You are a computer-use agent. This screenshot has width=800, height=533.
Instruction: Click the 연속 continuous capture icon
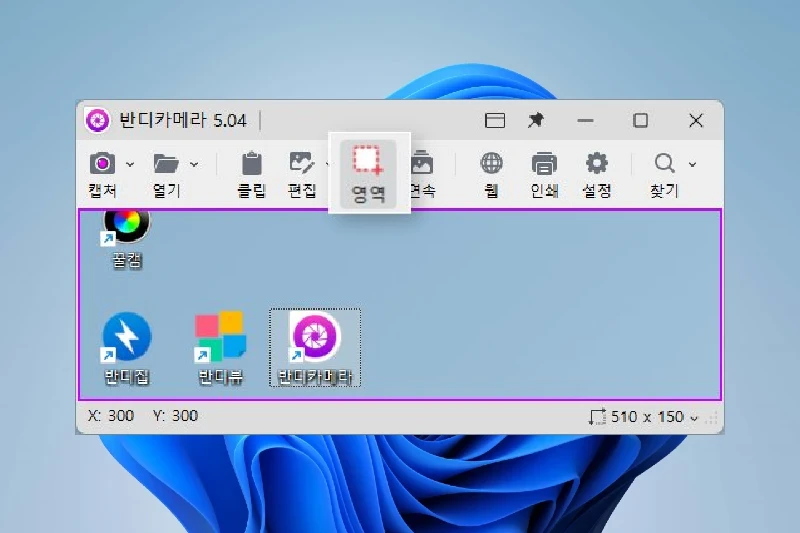tap(422, 163)
